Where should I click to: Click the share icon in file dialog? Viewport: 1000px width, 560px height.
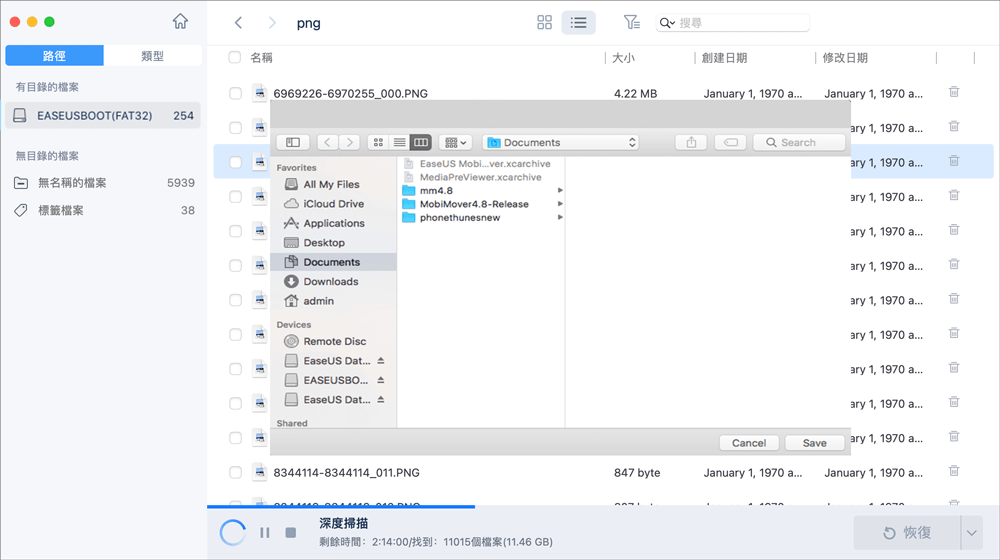click(x=691, y=143)
